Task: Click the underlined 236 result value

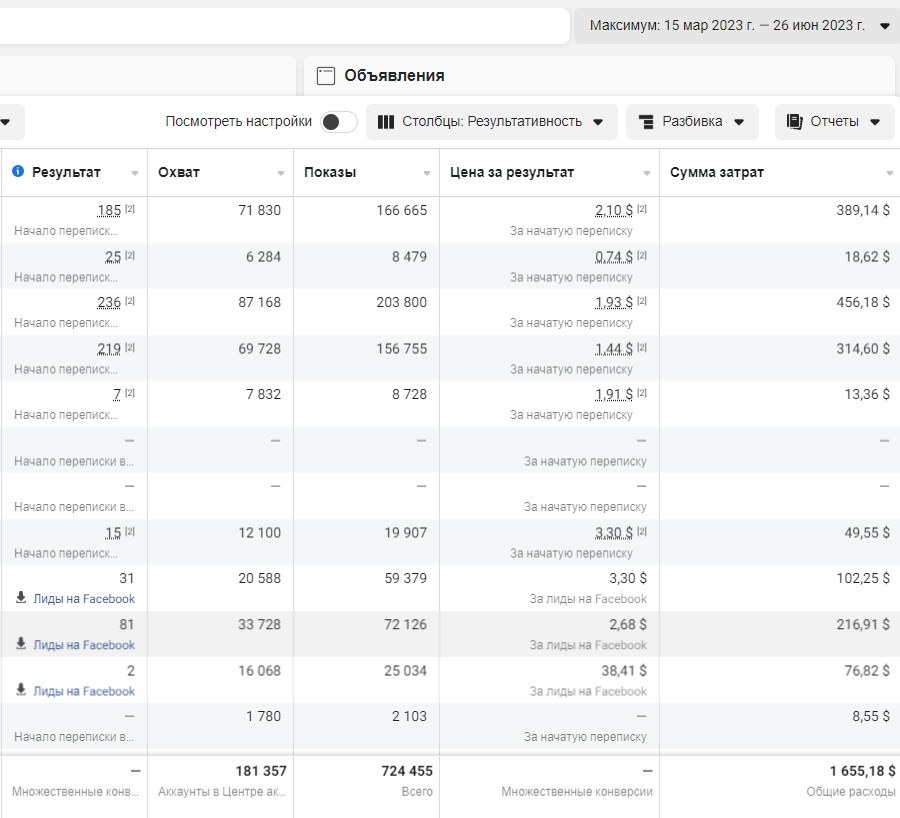Action: click(109, 302)
